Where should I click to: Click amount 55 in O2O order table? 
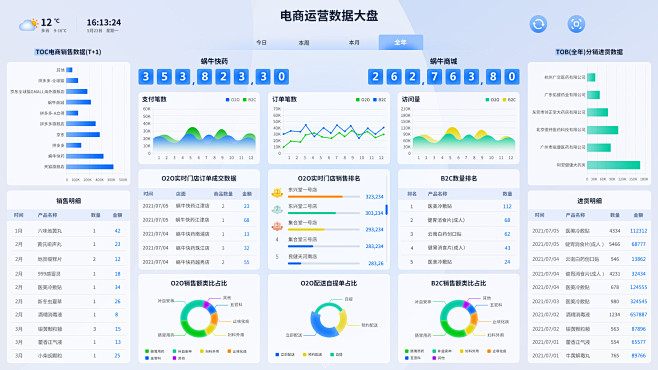click(246, 262)
